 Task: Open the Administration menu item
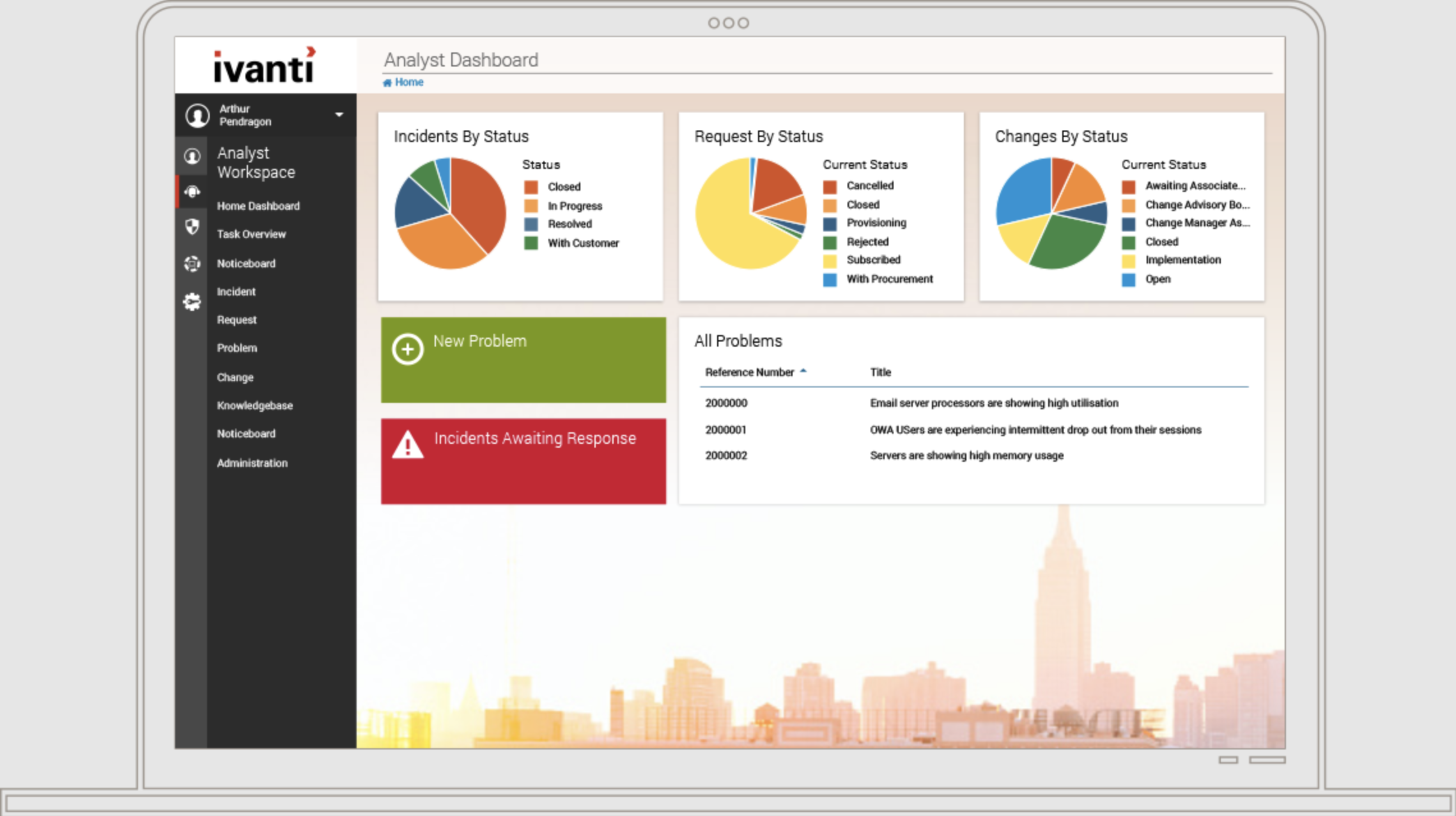coord(252,463)
